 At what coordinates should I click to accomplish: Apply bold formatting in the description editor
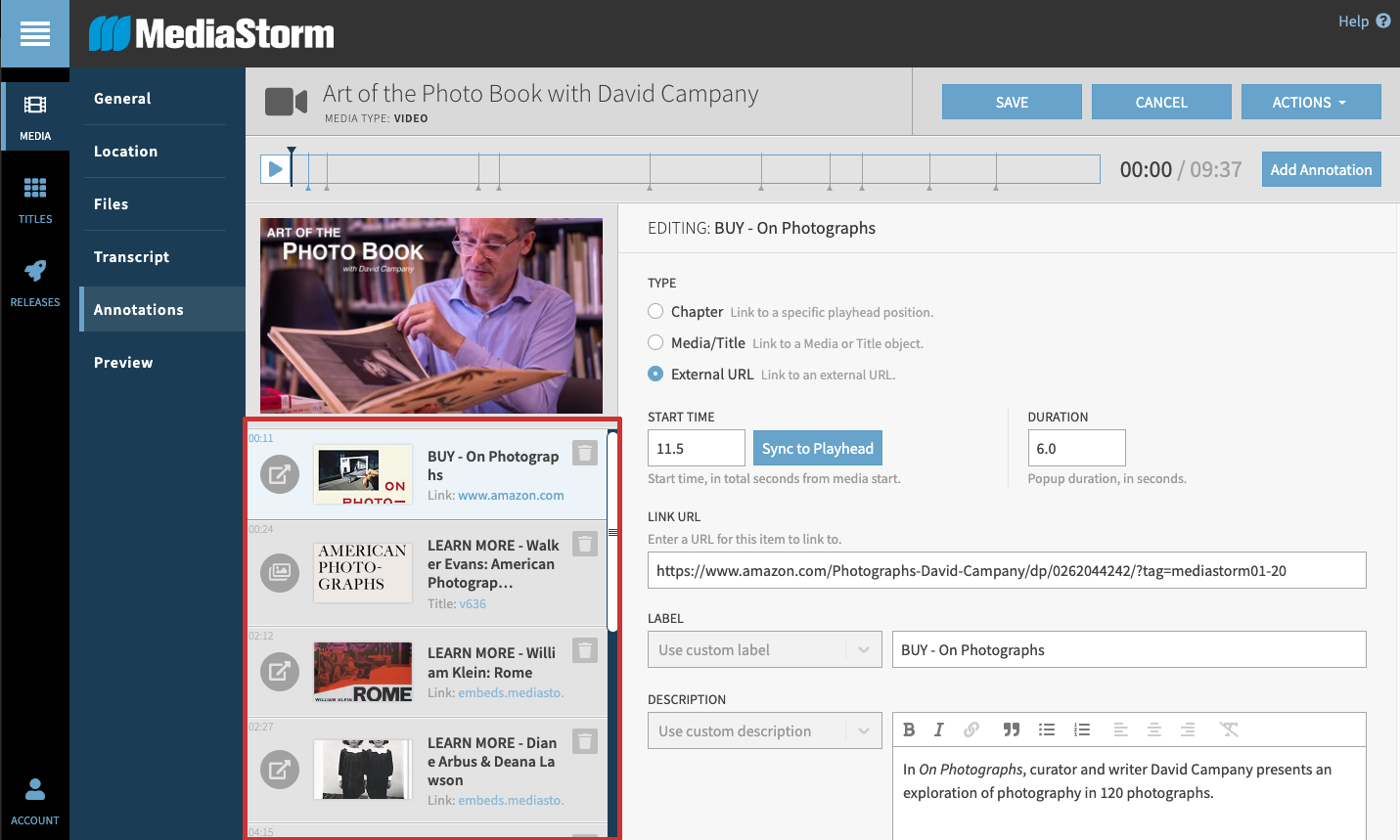pyautogui.click(x=908, y=729)
